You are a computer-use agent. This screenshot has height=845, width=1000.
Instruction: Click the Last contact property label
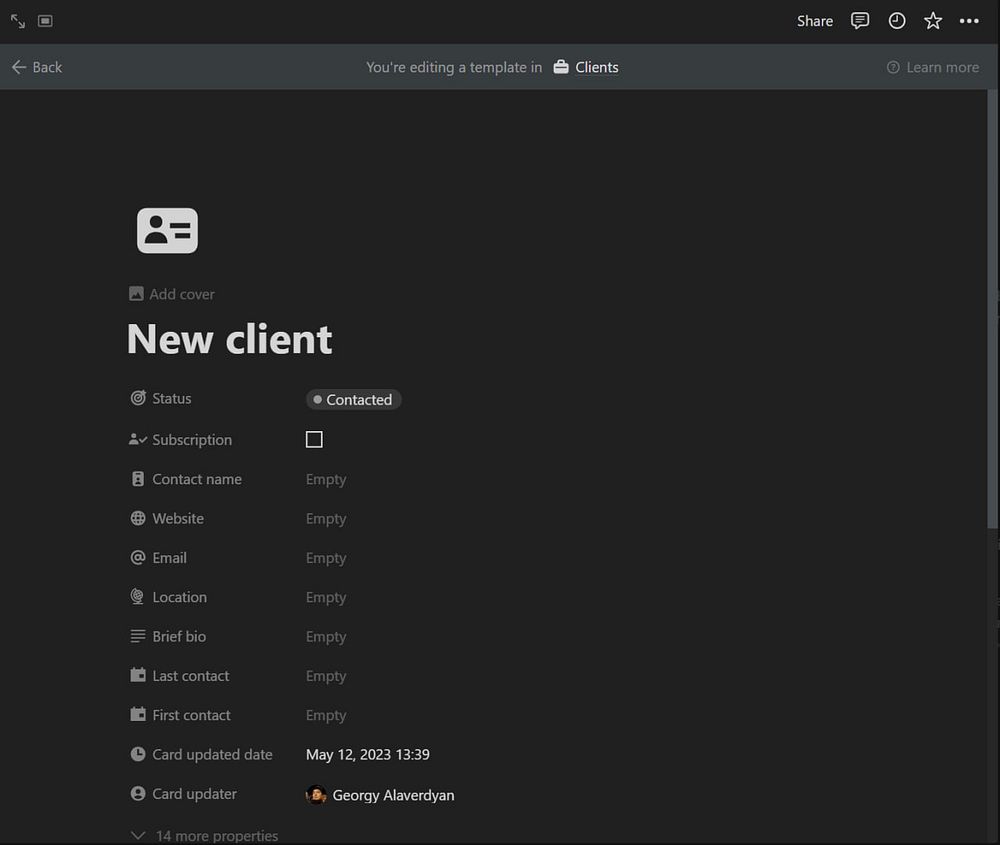[x=191, y=676]
